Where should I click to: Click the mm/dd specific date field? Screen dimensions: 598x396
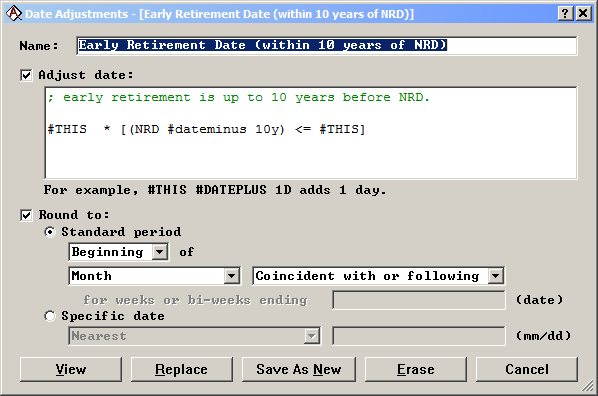[419, 336]
